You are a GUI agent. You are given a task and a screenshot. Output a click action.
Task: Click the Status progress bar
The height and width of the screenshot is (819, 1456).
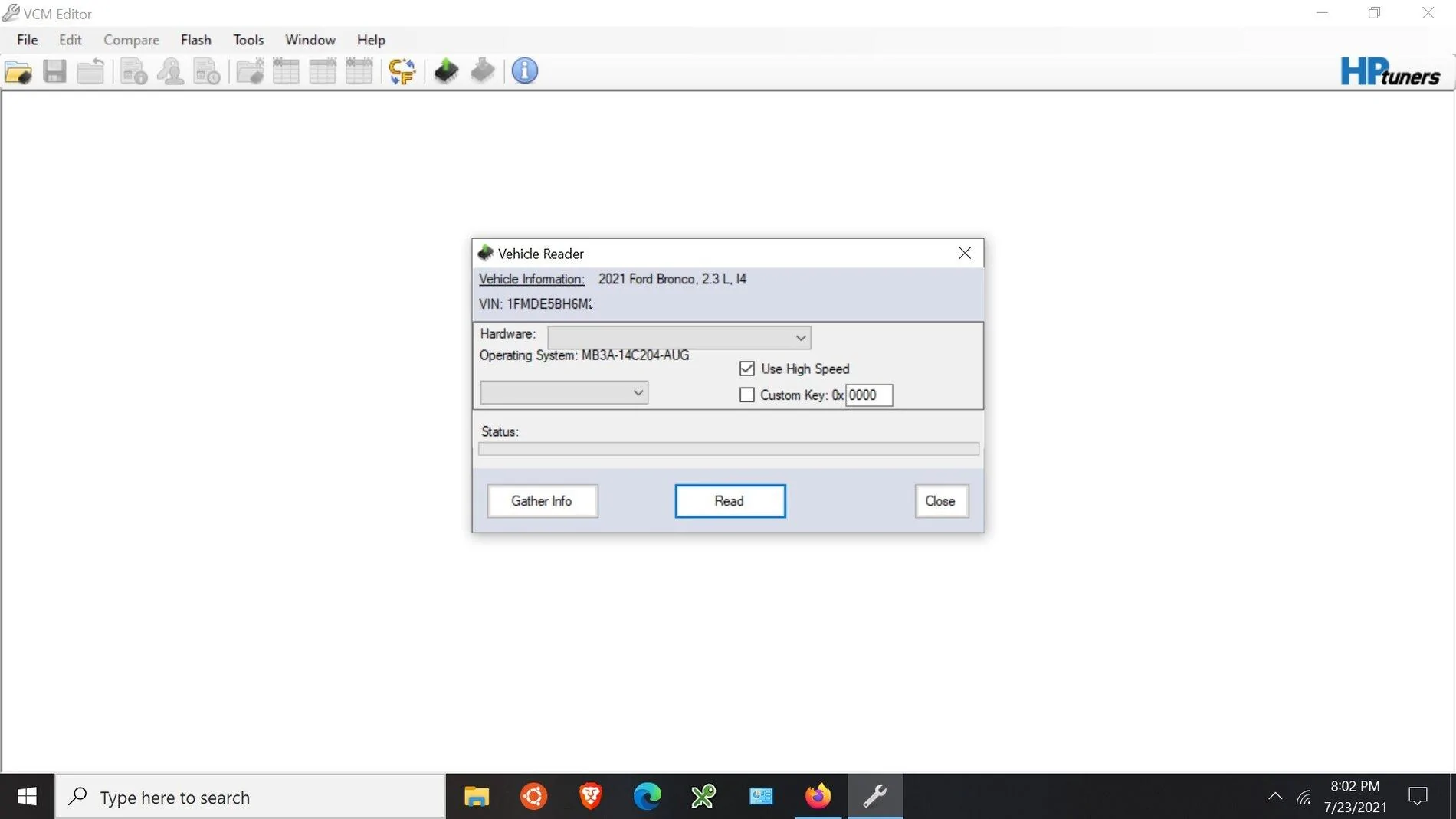point(729,449)
